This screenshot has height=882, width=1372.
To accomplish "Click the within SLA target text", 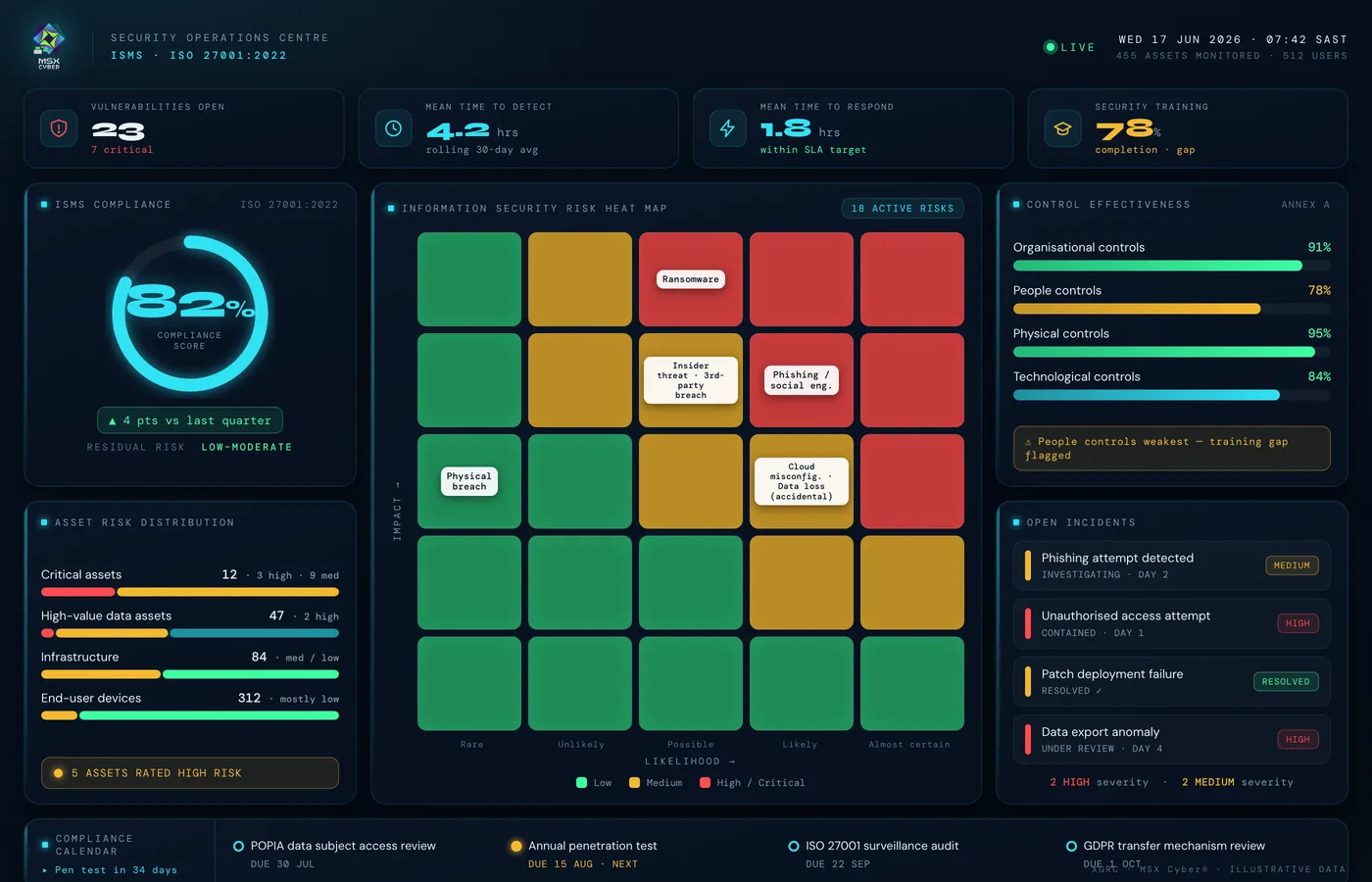I will 813,150.
